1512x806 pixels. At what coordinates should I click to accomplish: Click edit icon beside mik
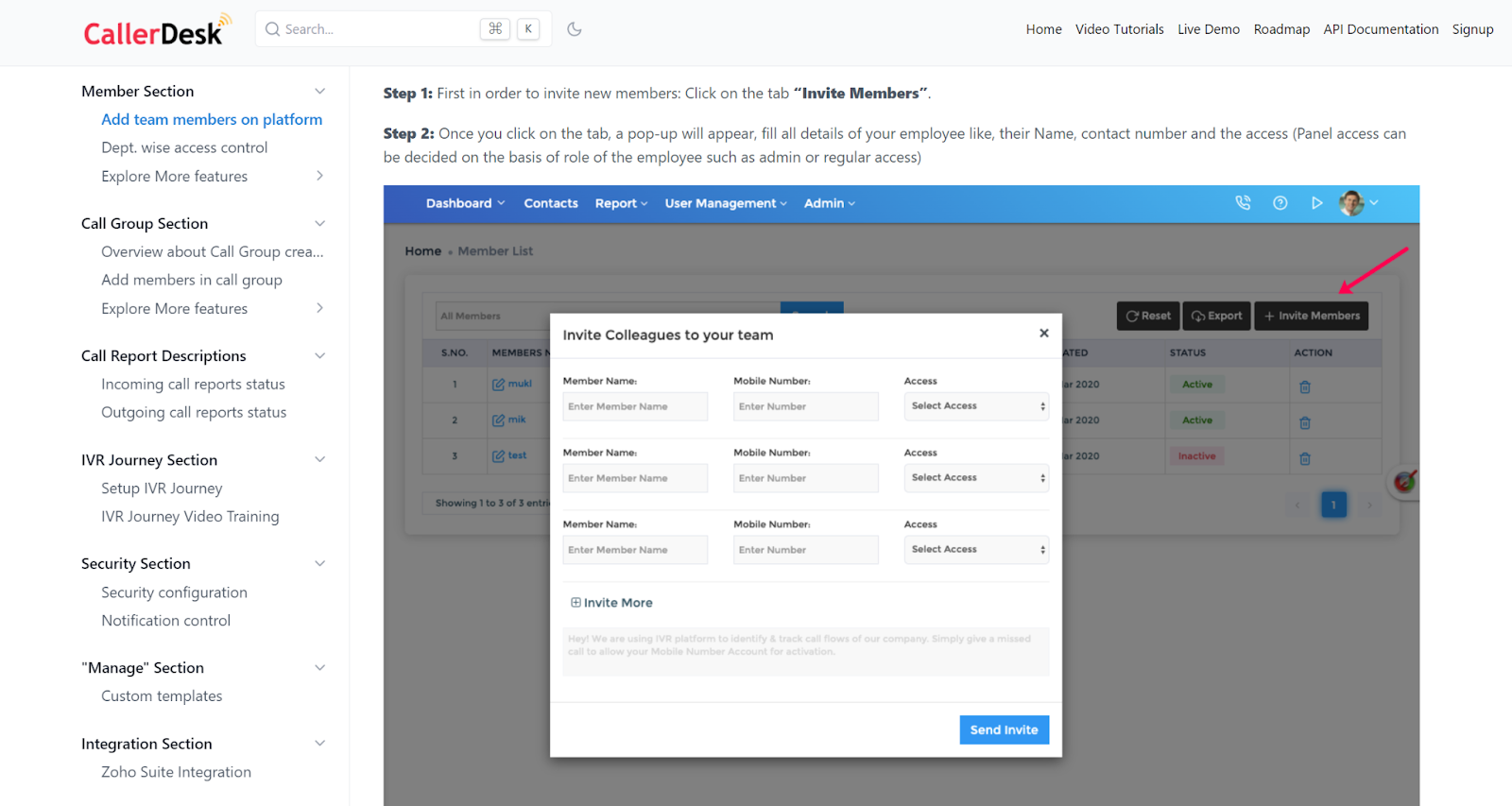[x=498, y=420]
